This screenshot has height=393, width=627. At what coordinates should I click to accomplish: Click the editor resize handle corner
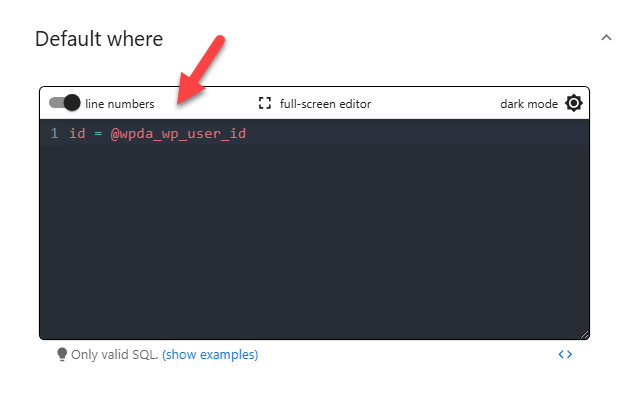[x=584, y=335]
